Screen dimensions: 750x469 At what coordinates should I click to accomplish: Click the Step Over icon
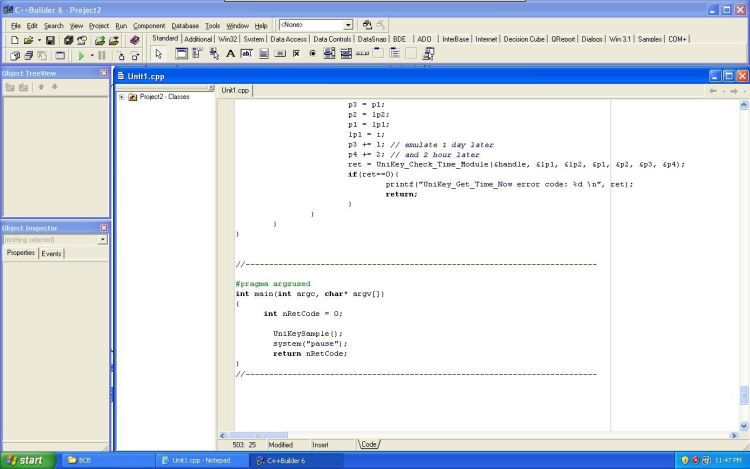[x=135, y=56]
